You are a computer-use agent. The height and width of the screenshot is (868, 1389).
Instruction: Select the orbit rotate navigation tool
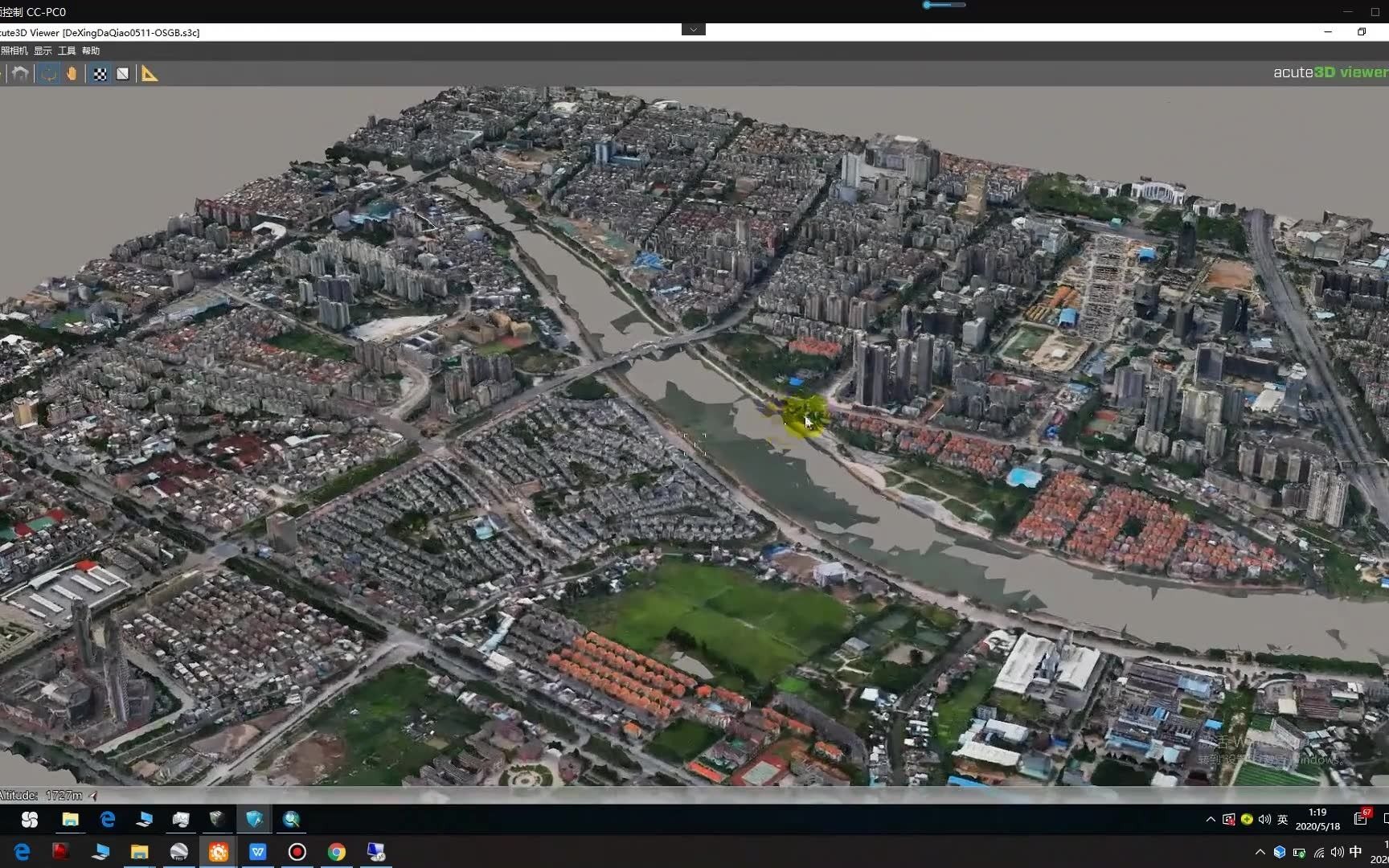pos(49,74)
